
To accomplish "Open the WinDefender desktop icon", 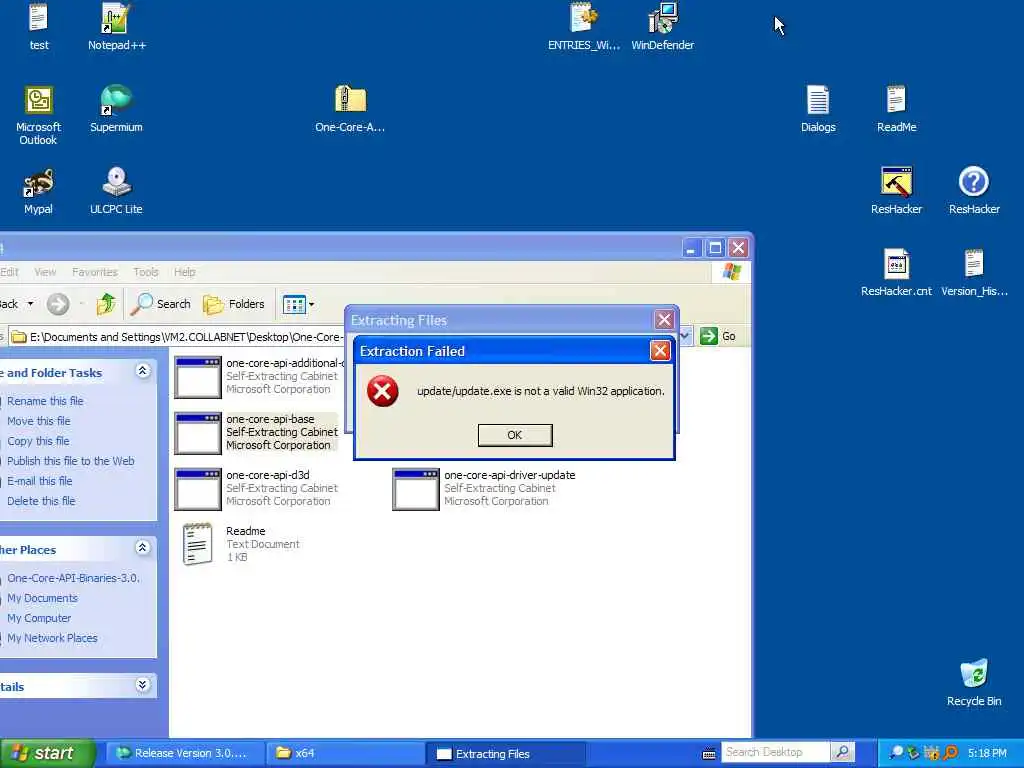I will (662, 26).
